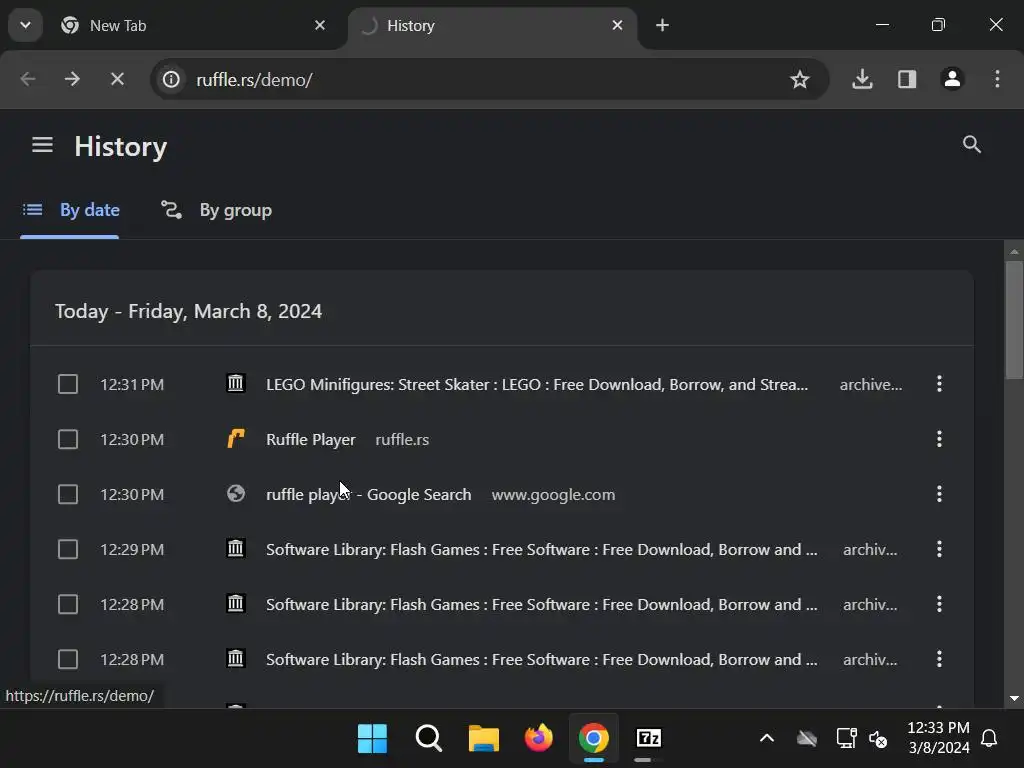The height and width of the screenshot is (768, 1024).
Task: Open Chrome's three-dot main menu
Action: [997, 79]
